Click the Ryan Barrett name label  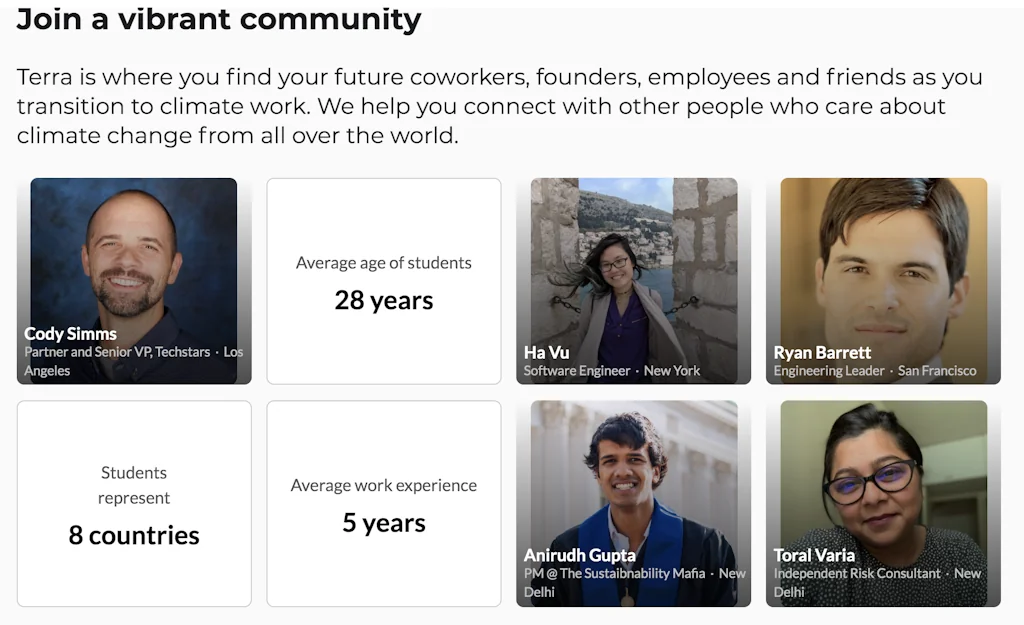point(822,352)
